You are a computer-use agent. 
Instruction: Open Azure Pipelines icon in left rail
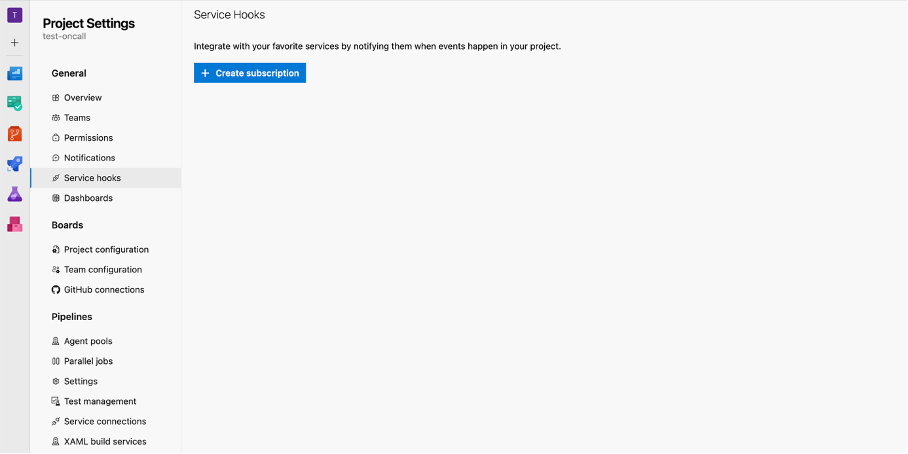point(15,163)
